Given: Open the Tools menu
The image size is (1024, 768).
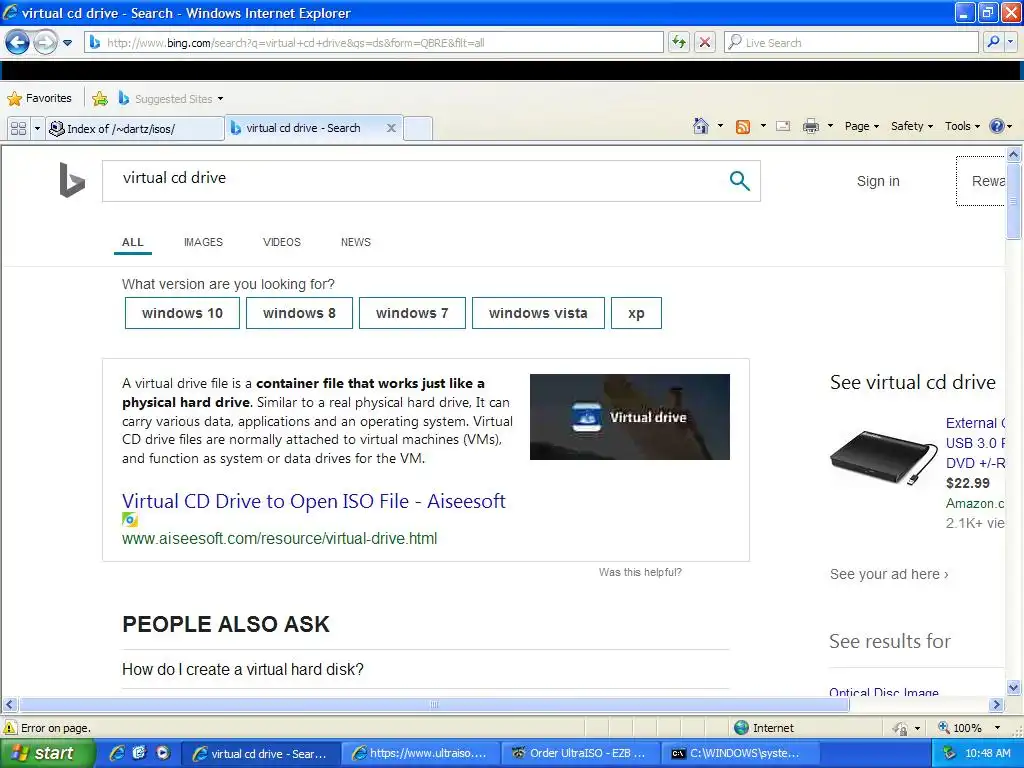Looking at the screenshot, I should (x=962, y=126).
